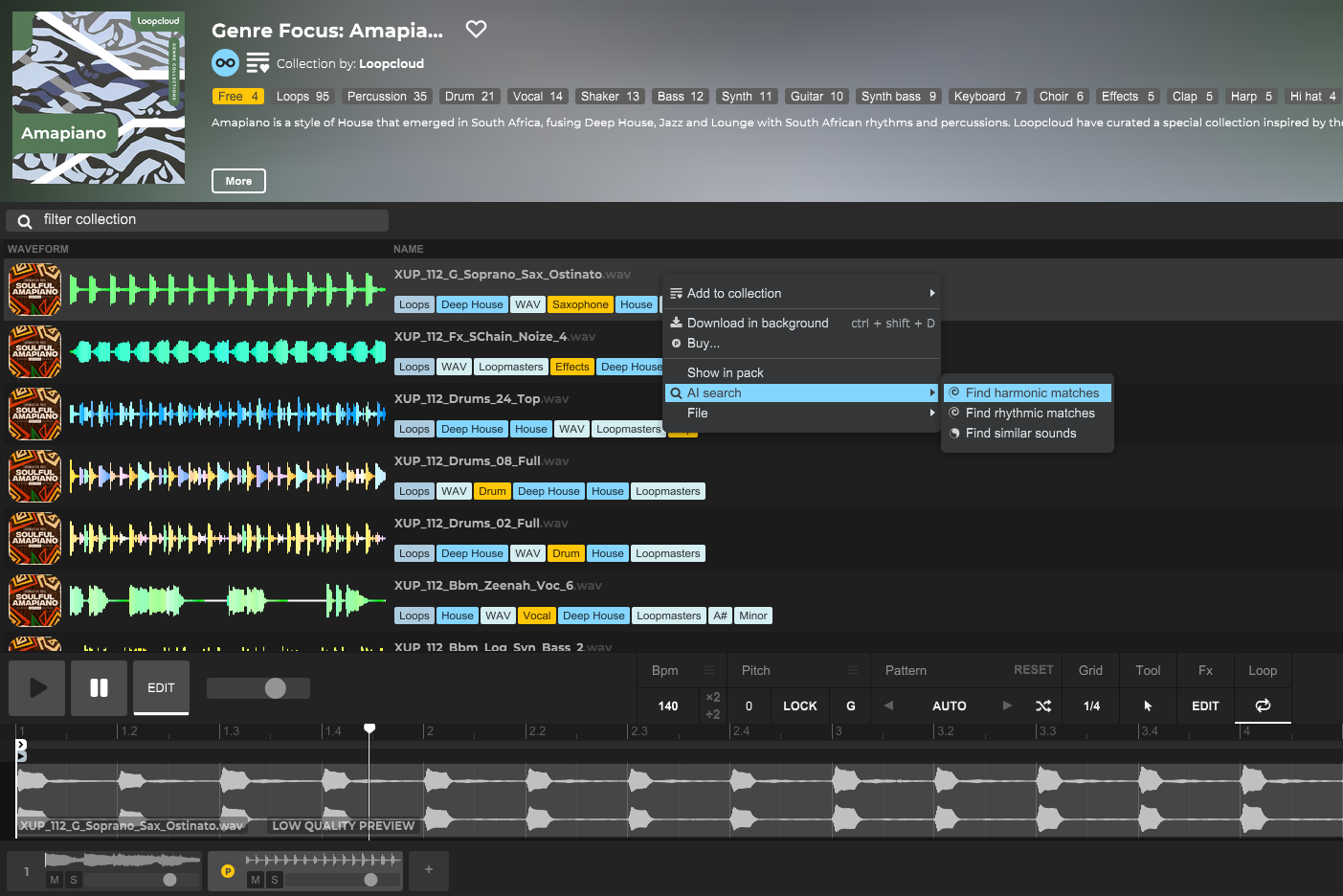Select the pointer tool under Tool
This screenshot has width=1343, height=896.
click(1148, 706)
